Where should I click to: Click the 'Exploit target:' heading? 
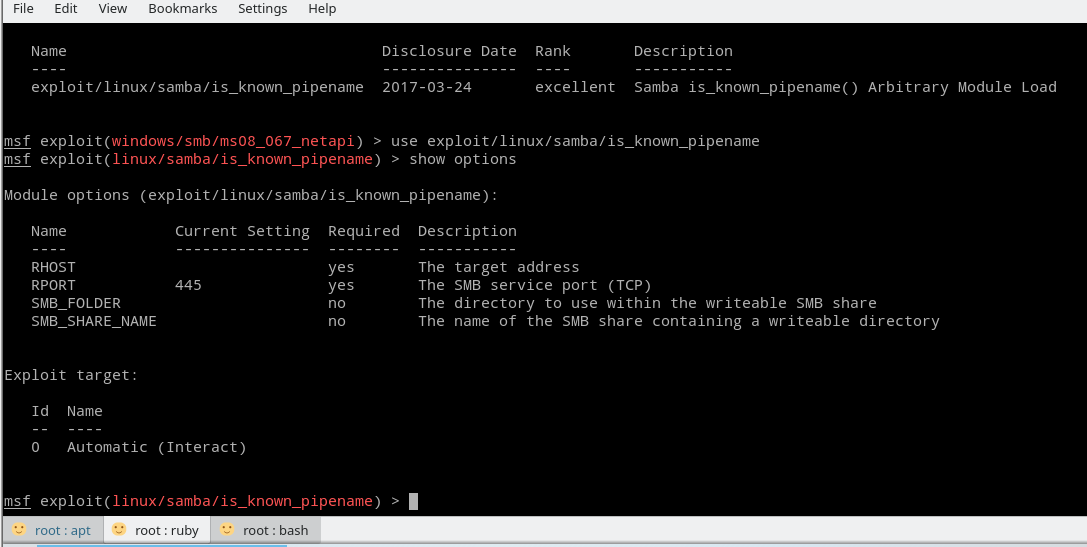click(71, 375)
